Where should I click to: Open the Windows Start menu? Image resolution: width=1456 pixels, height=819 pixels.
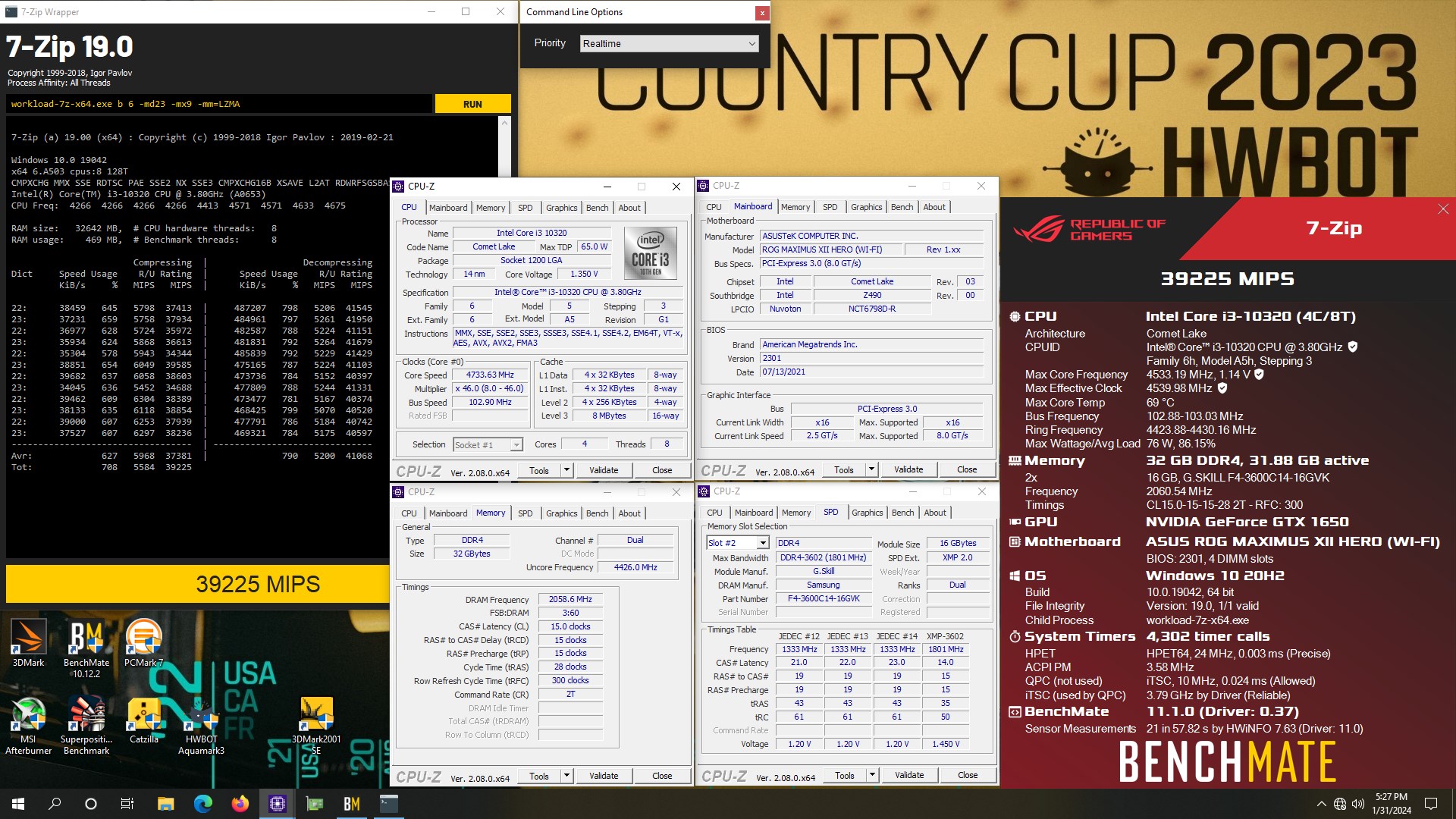pos(18,804)
